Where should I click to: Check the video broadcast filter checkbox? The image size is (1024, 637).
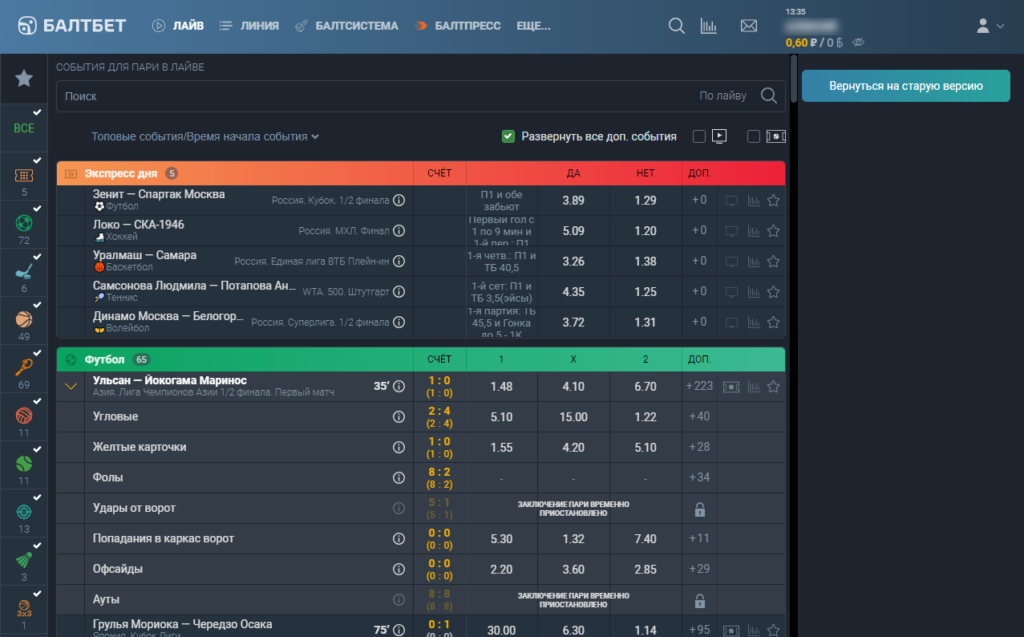coord(699,137)
